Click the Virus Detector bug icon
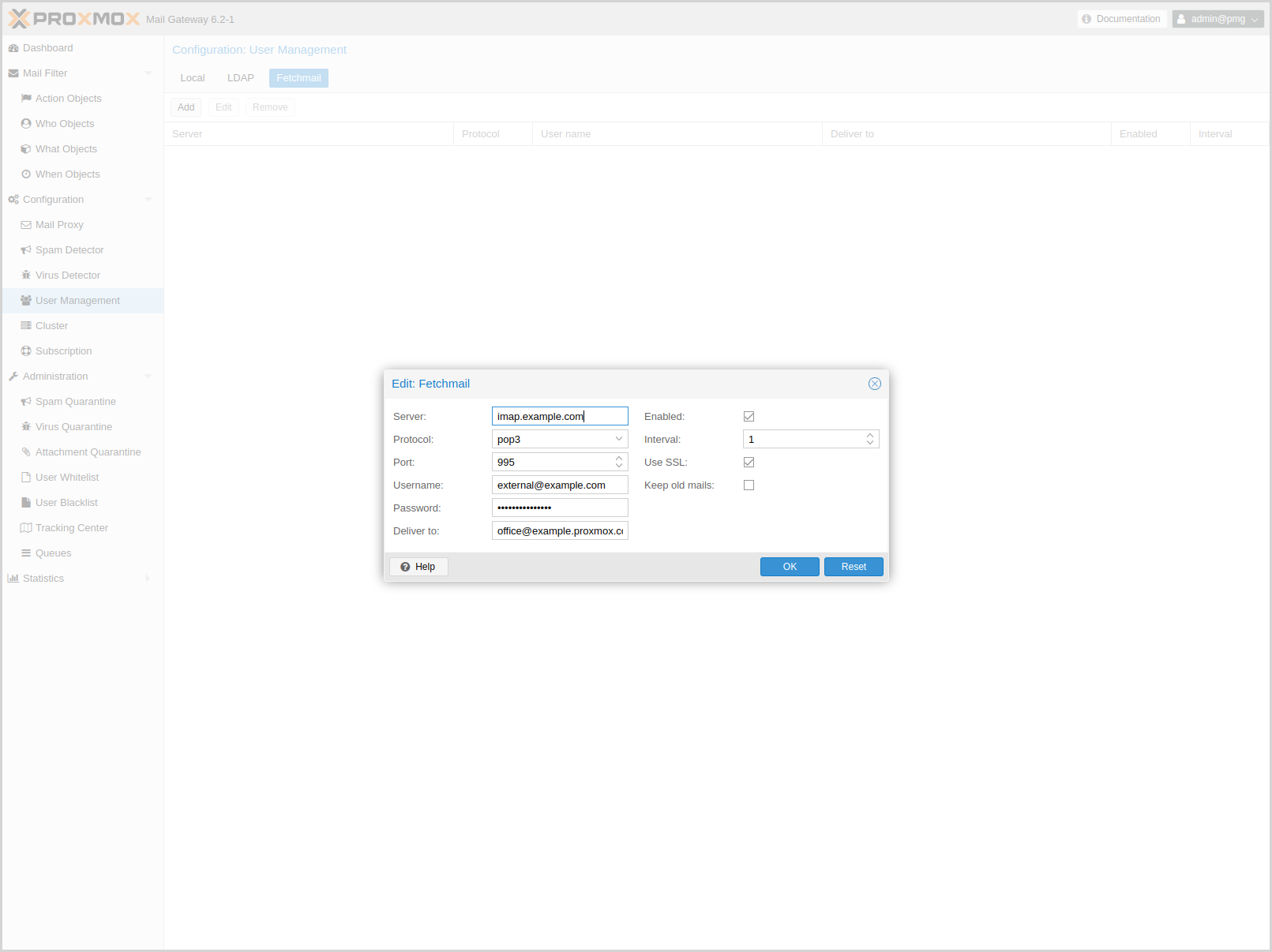Image resolution: width=1272 pixels, height=952 pixels. pos(26,275)
